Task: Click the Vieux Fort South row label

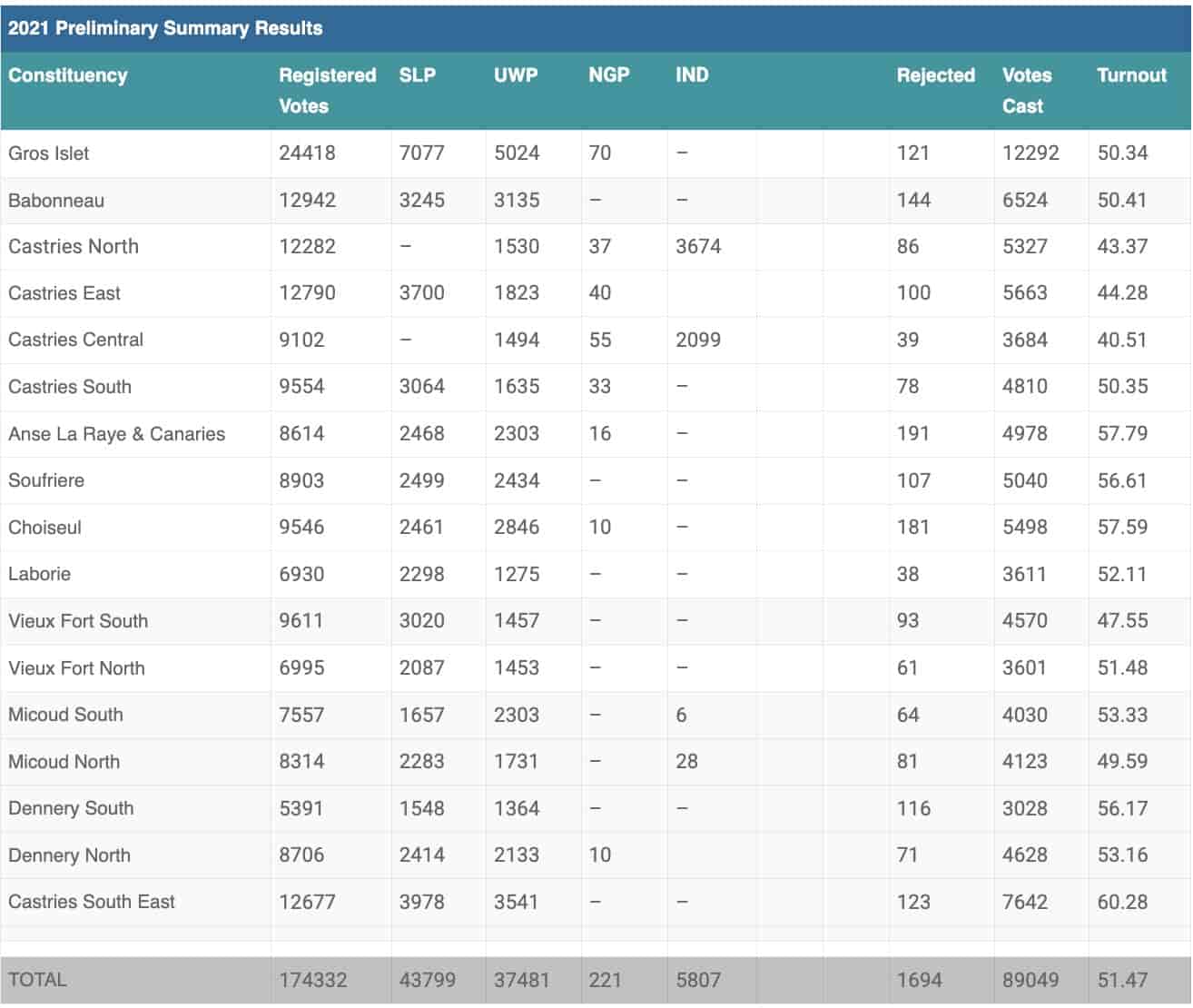Action: (x=78, y=621)
